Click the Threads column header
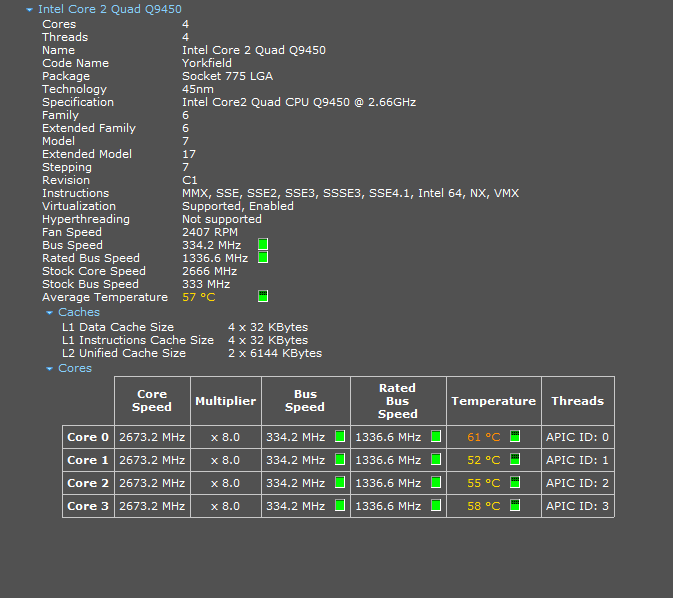 pyautogui.click(x=578, y=401)
